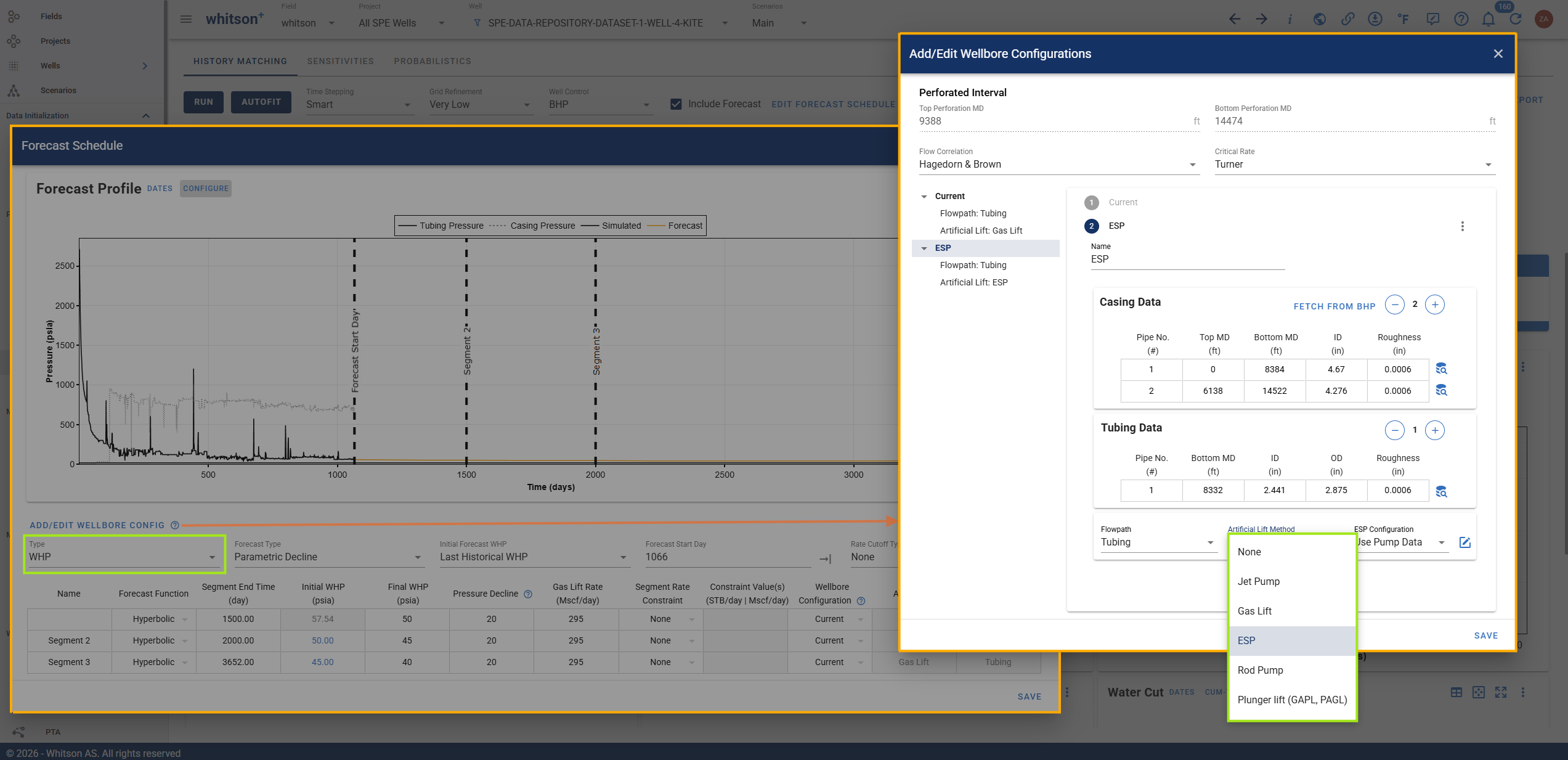Search pipe database for tubing pipe 1
This screenshot has height=760, width=1568.
tap(1441, 491)
